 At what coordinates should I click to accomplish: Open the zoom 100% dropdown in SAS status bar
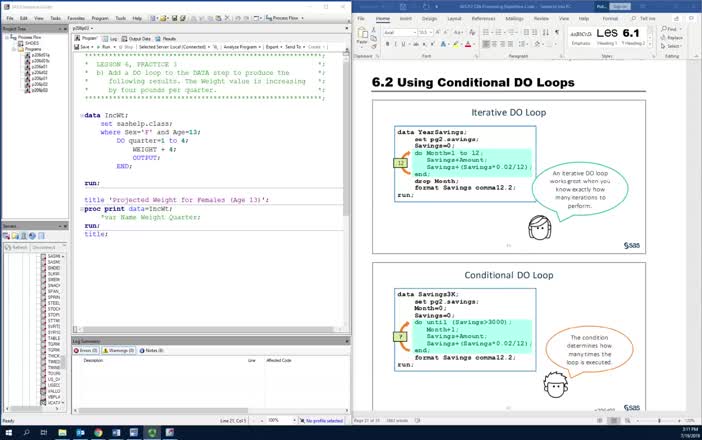(294, 420)
